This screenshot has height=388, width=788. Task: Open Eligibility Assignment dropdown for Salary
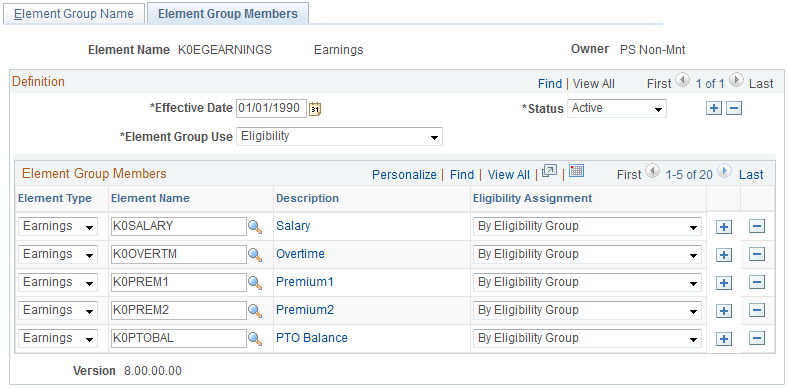tap(587, 227)
